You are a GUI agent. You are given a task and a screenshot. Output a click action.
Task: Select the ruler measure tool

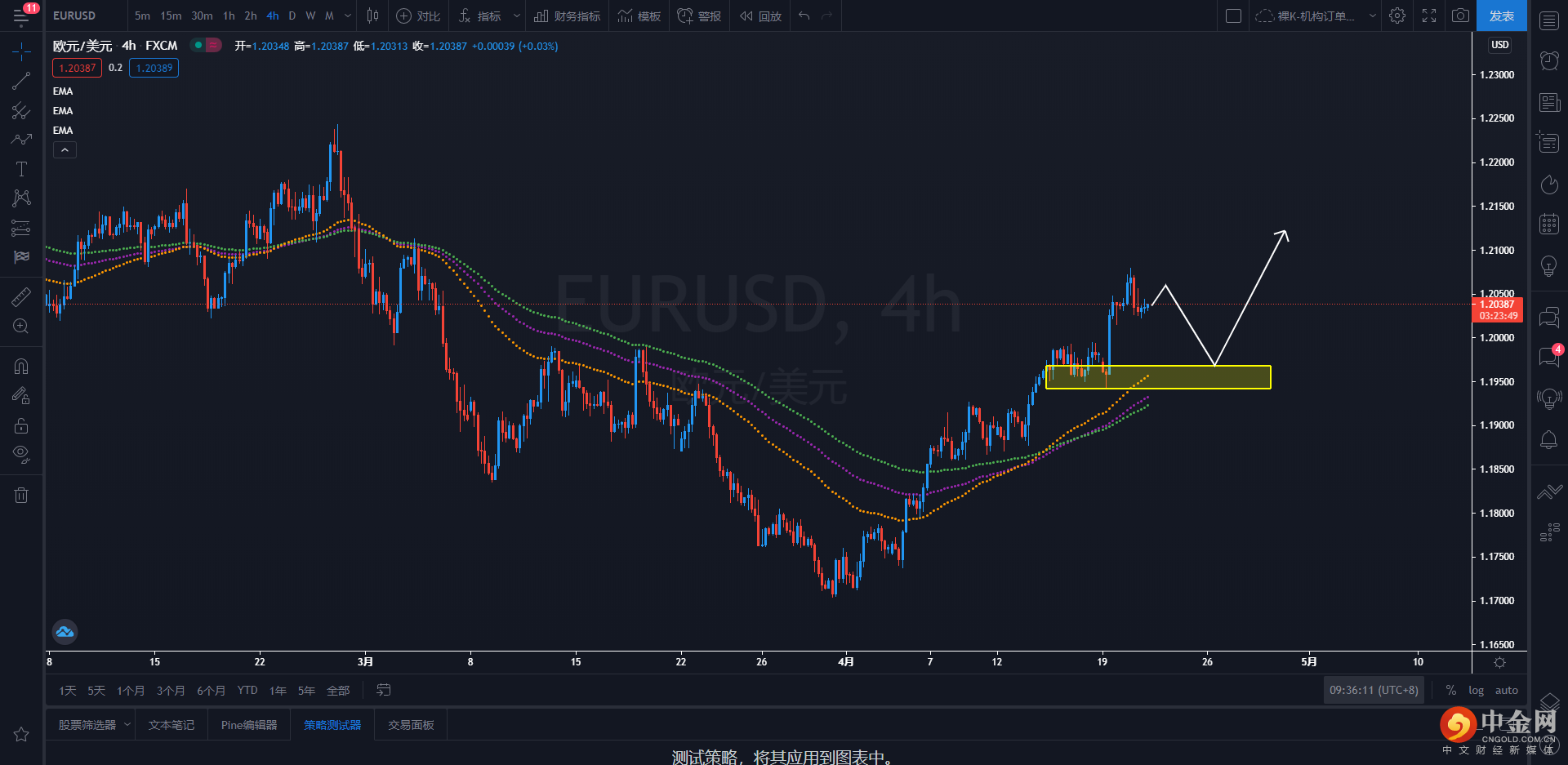point(21,297)
